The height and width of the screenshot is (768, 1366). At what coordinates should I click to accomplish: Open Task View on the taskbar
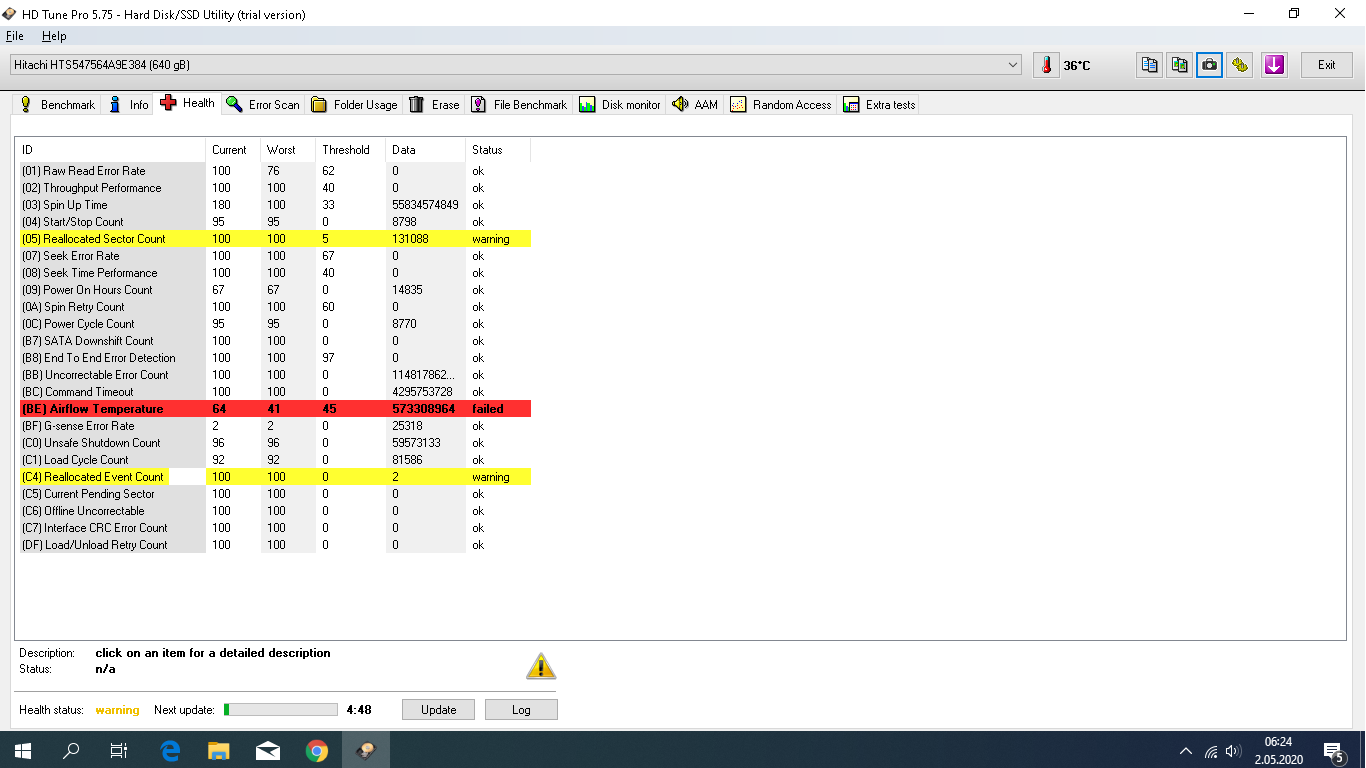119,749
